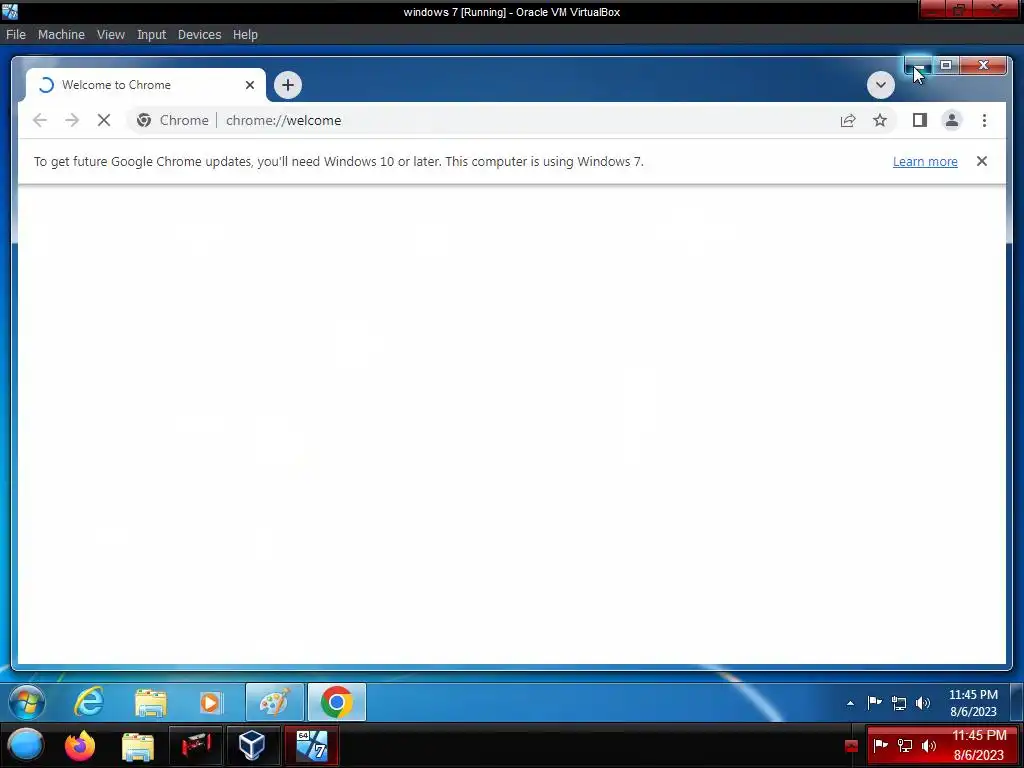
Task: Open the Chrome profile menu
Action: click(x=952, y=120)
